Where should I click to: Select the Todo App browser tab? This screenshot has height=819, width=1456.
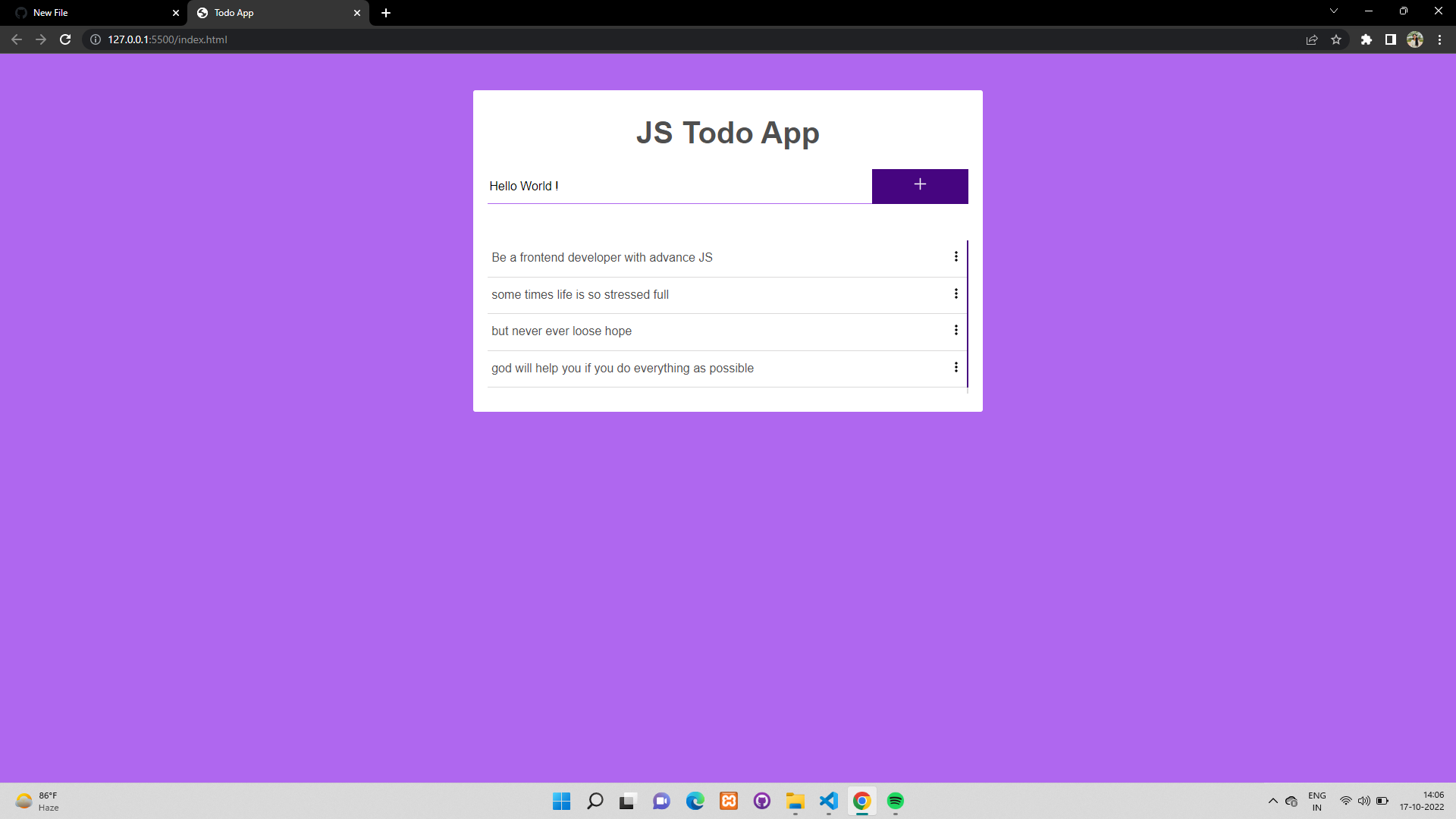(273, 13)
